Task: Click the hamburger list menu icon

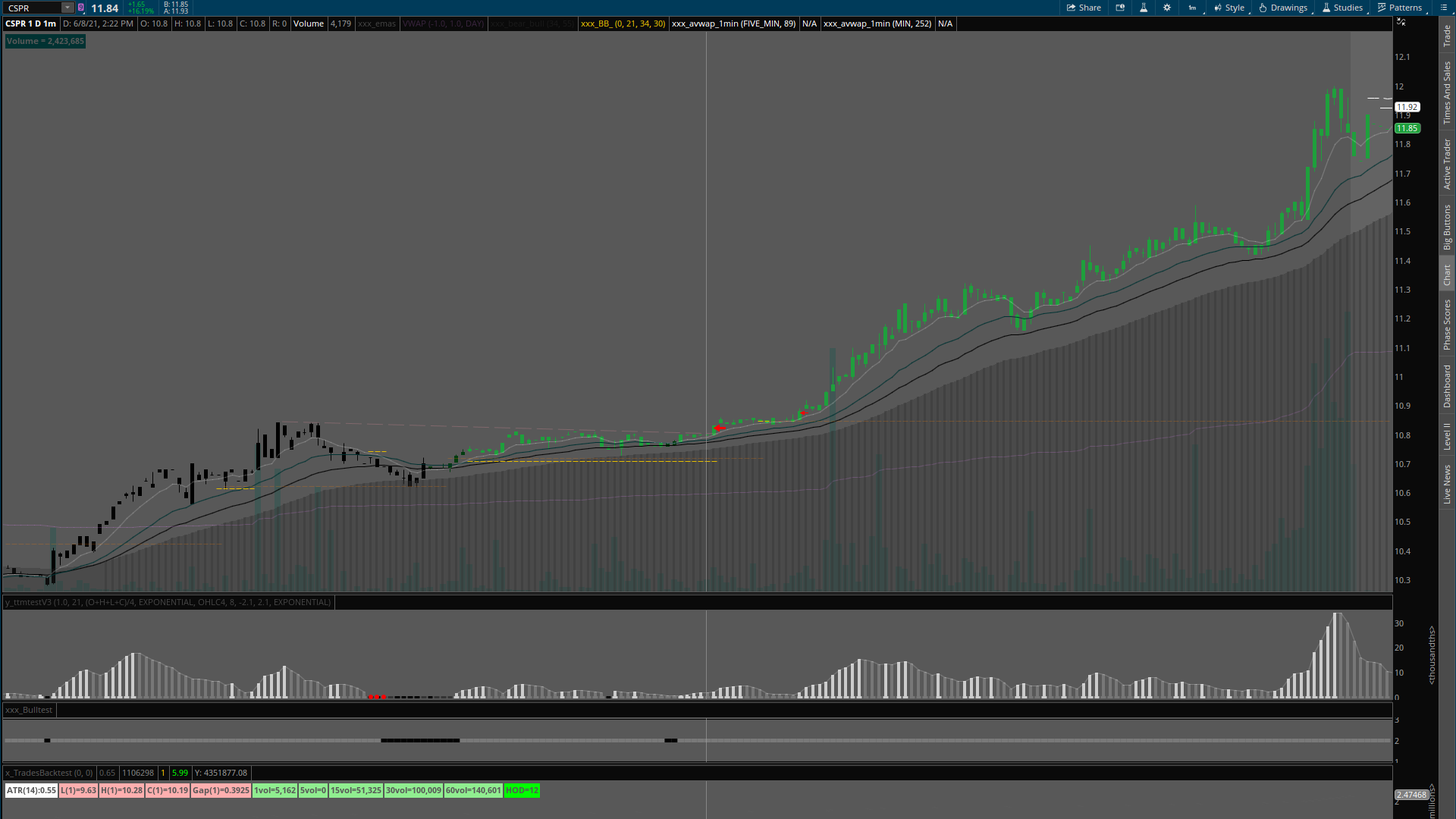Action: tap(1443, 8)
